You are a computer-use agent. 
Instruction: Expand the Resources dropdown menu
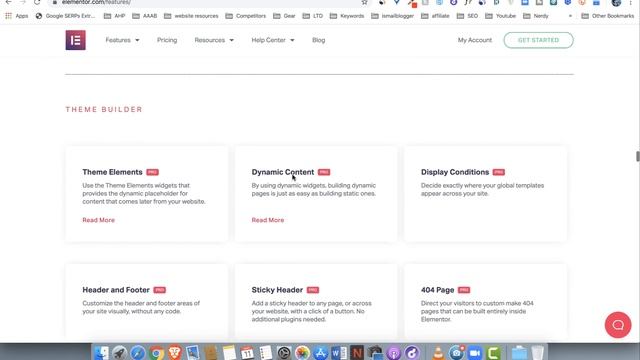[214, 40]
